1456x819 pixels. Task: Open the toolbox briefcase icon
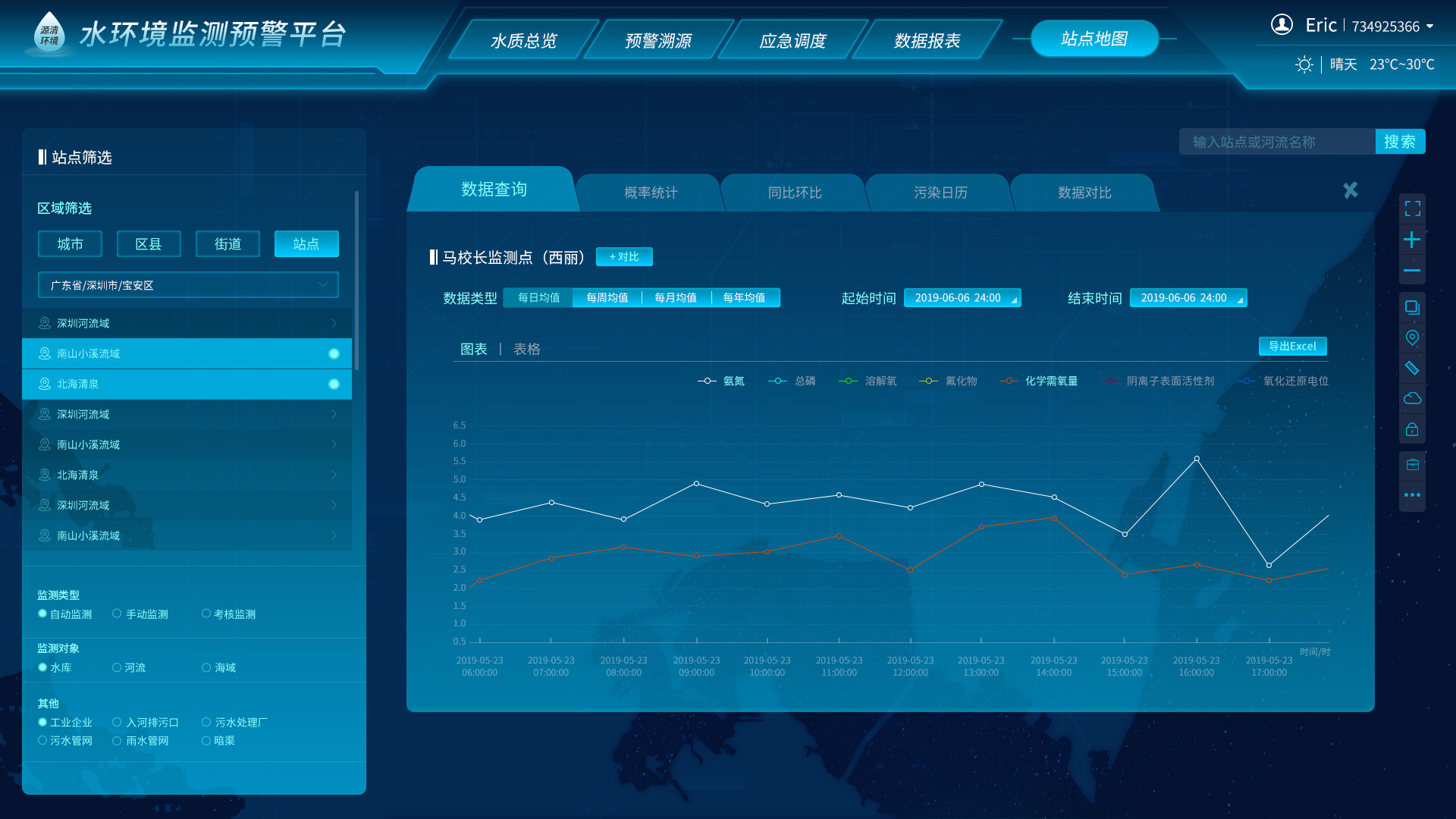(1412, 465)
